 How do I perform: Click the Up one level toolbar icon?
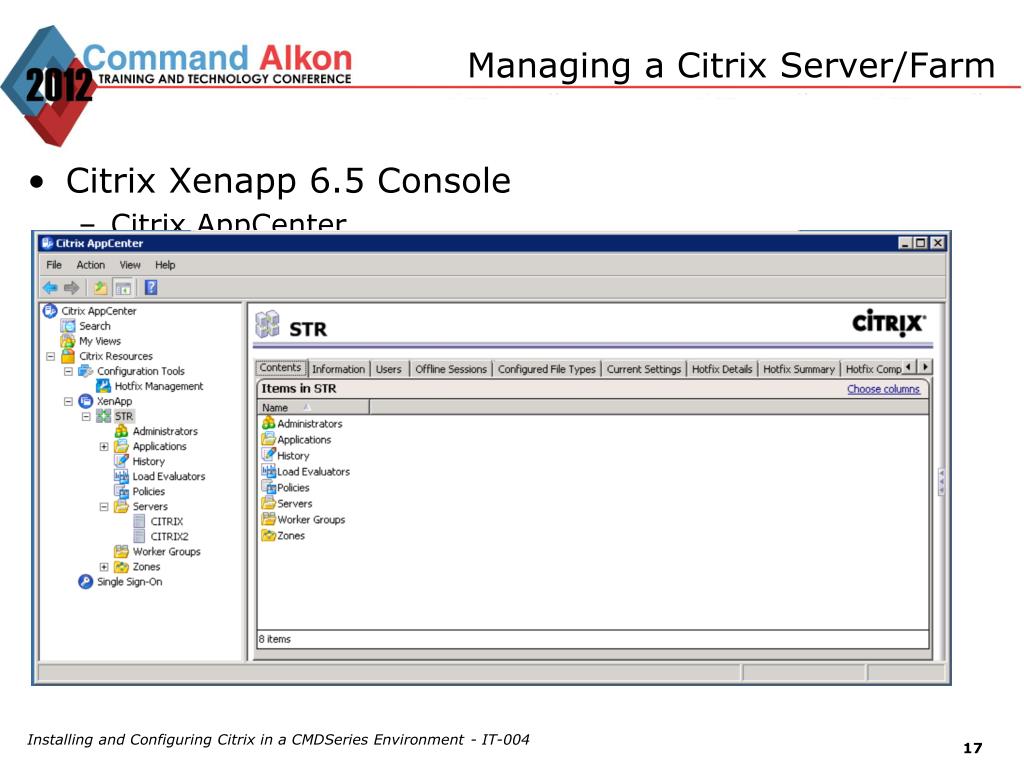(100, 287)
